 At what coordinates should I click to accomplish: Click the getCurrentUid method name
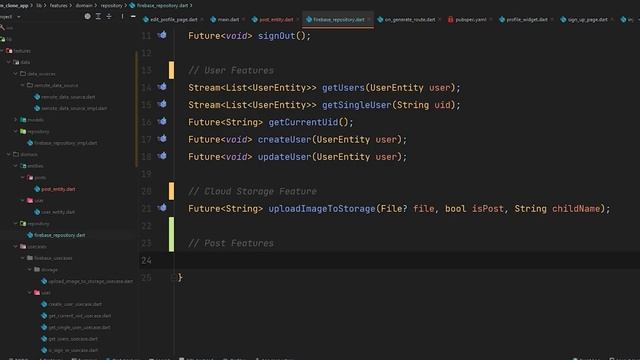point(303,122)
